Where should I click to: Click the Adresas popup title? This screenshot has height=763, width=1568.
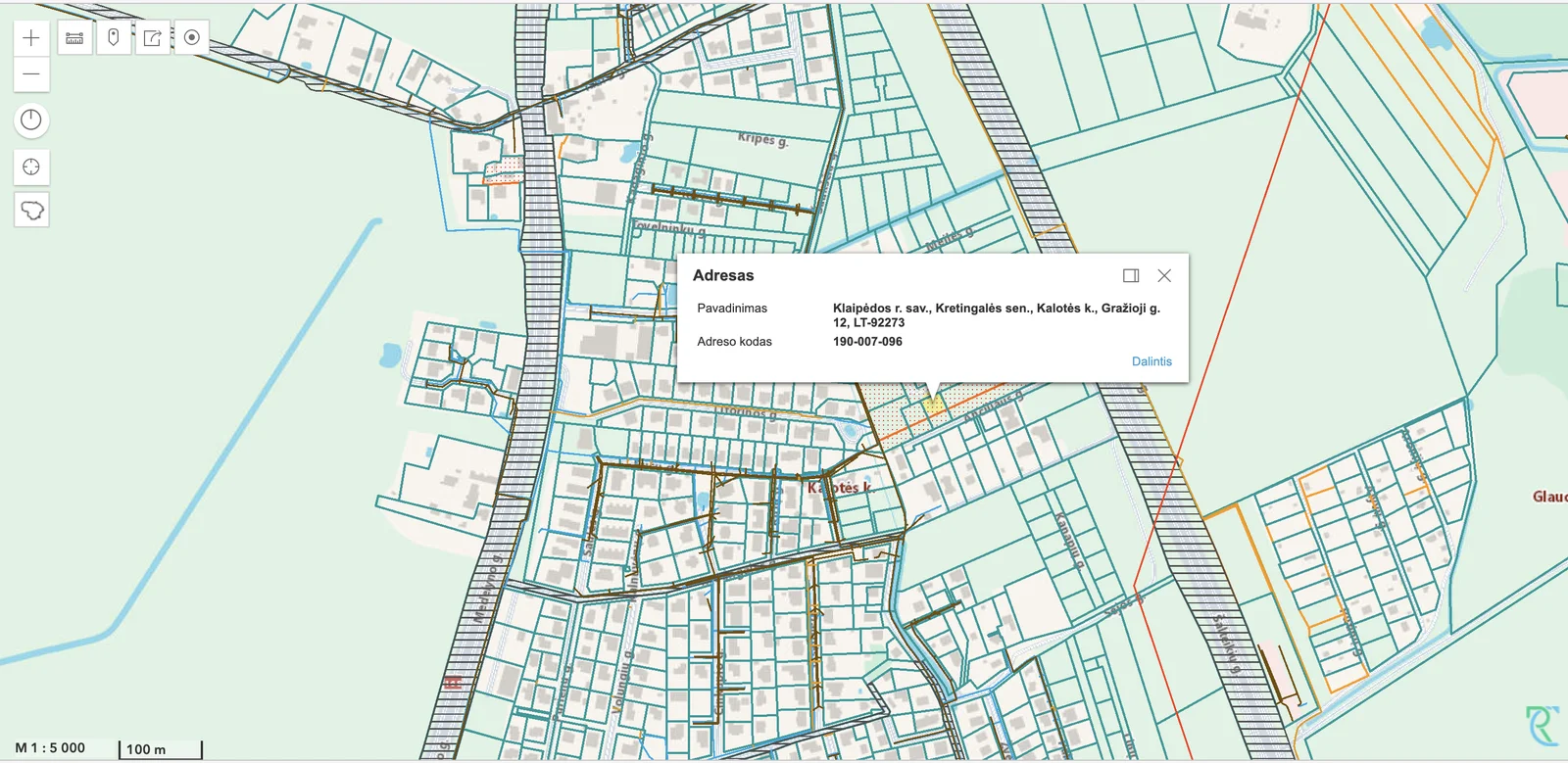(x=723, y=276)
